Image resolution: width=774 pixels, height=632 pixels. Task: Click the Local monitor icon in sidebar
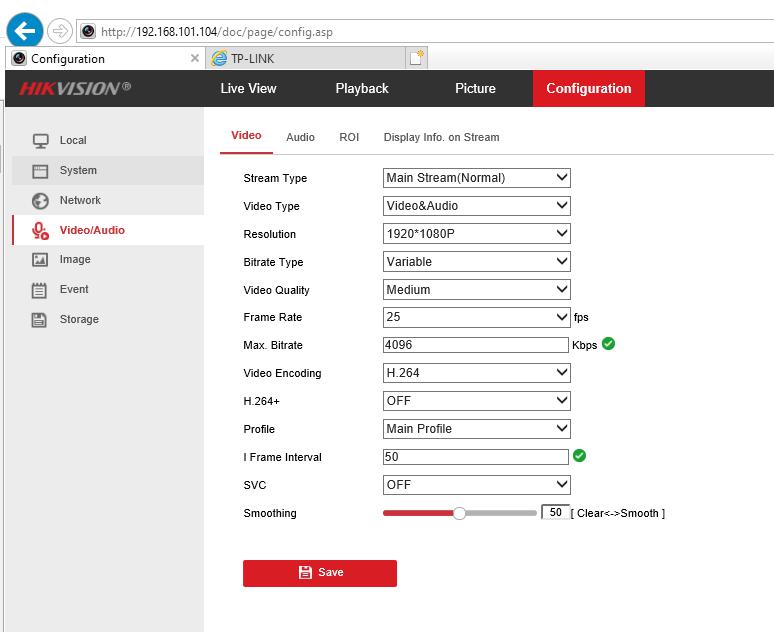point(40,141)
